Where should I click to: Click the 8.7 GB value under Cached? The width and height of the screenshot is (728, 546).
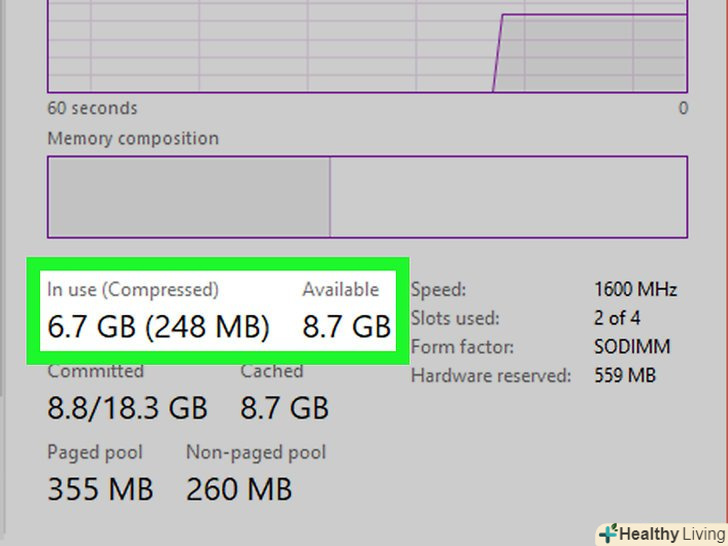coord(284,408)
